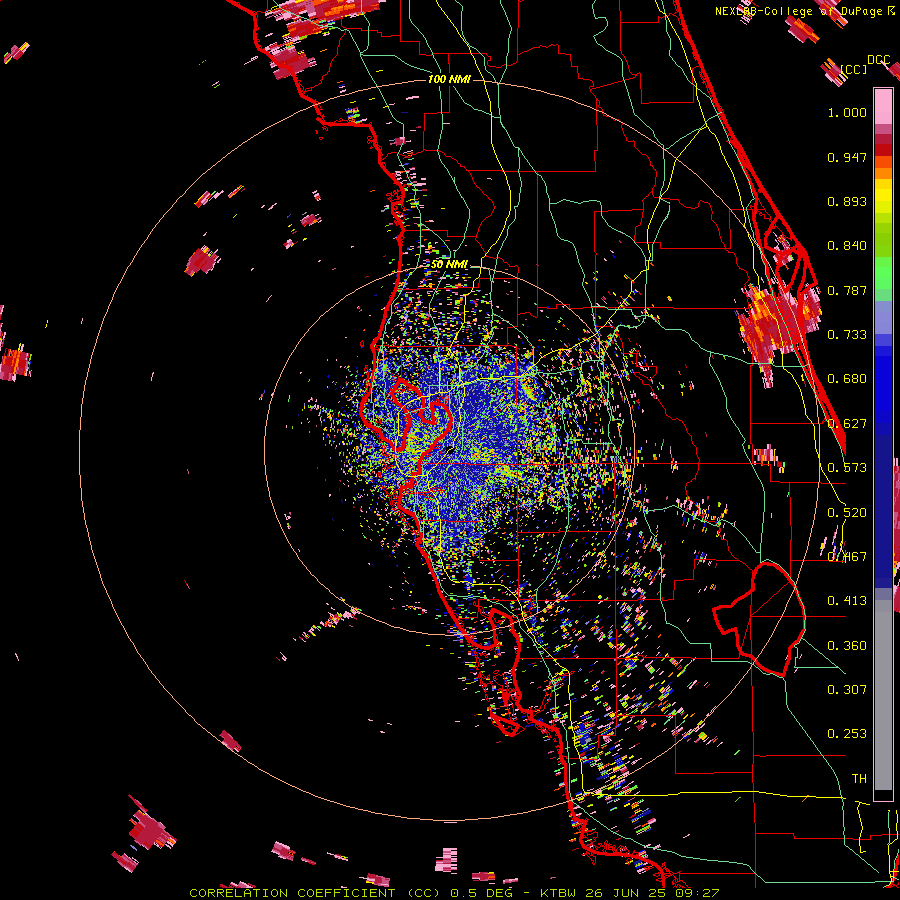The height and width of the screenshot is (900, 900).
Task: Click the KTBW station identifier
Action: 560,893
